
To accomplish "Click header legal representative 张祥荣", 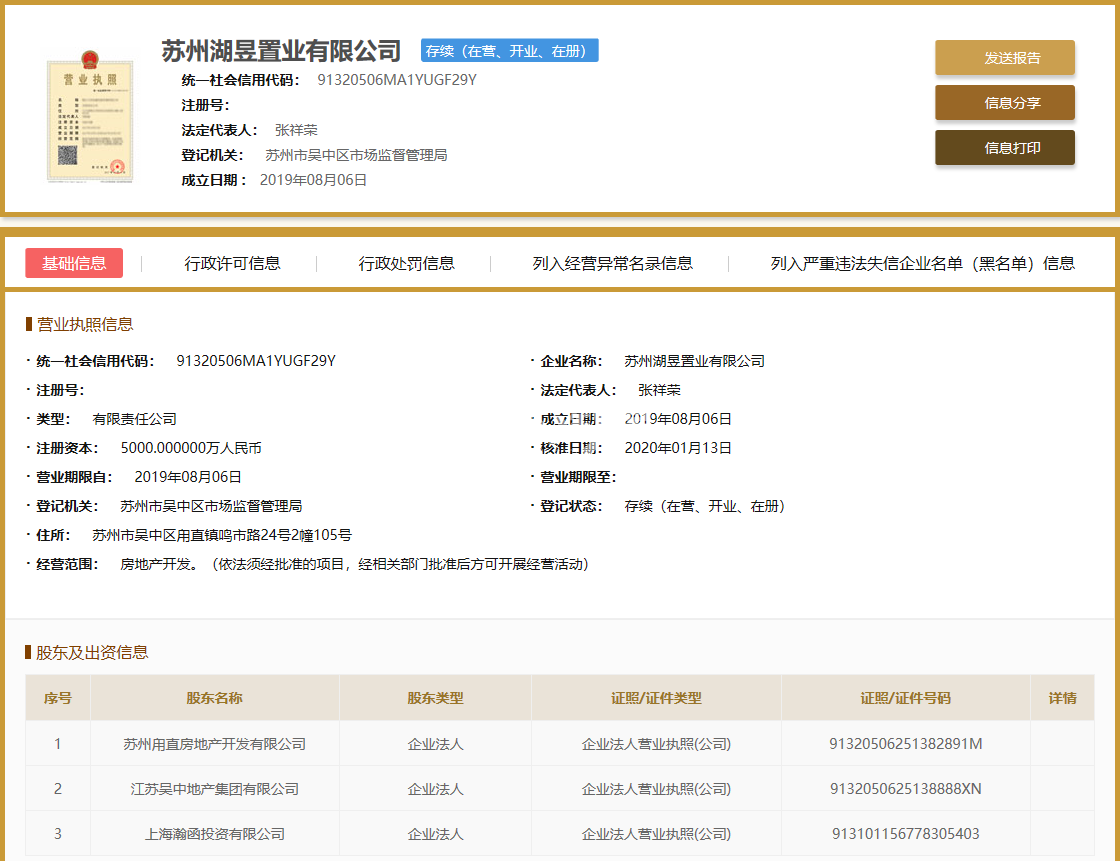I will (296, 130).
